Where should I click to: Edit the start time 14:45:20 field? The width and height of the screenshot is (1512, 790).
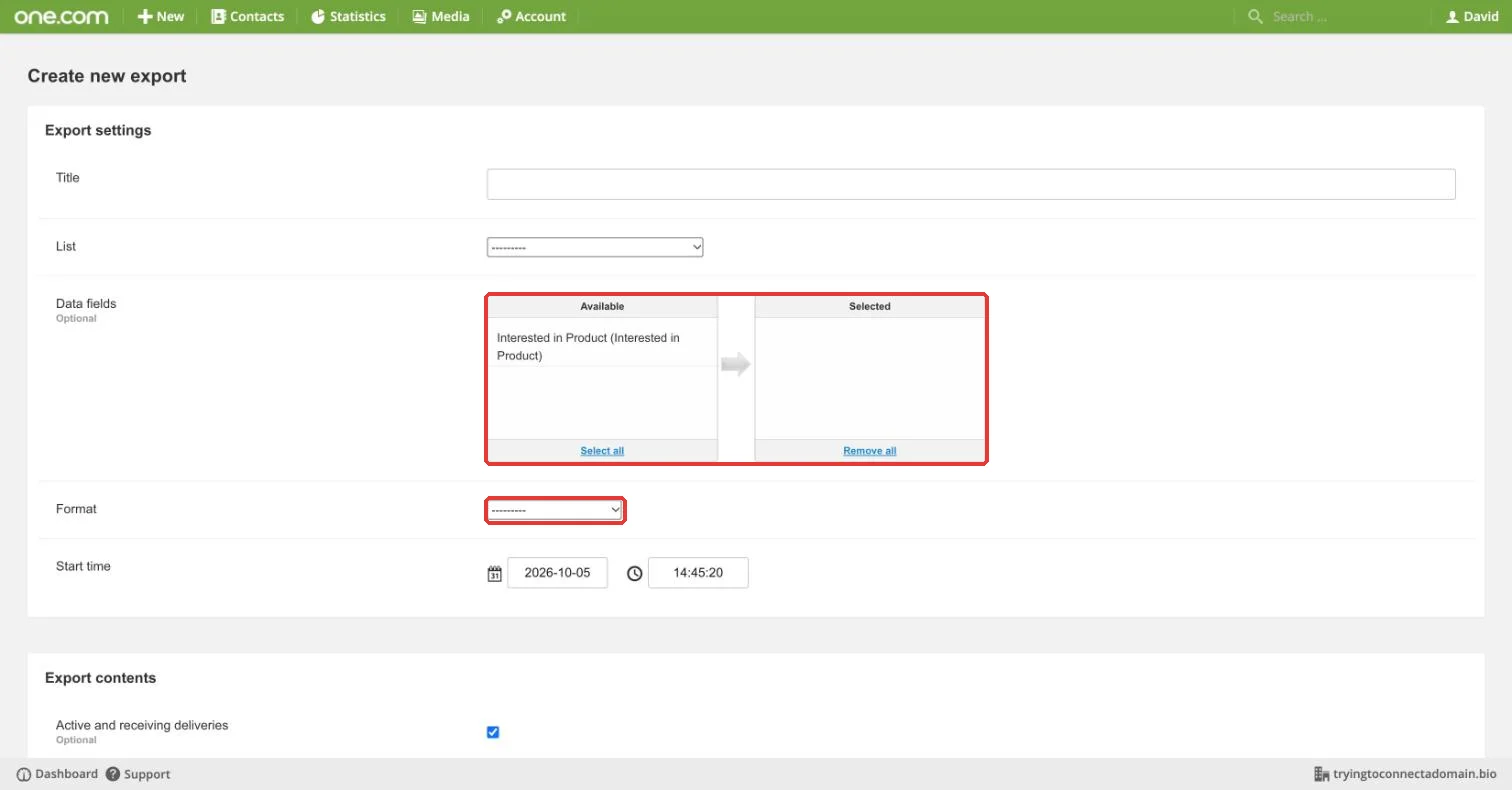(698, 573)
